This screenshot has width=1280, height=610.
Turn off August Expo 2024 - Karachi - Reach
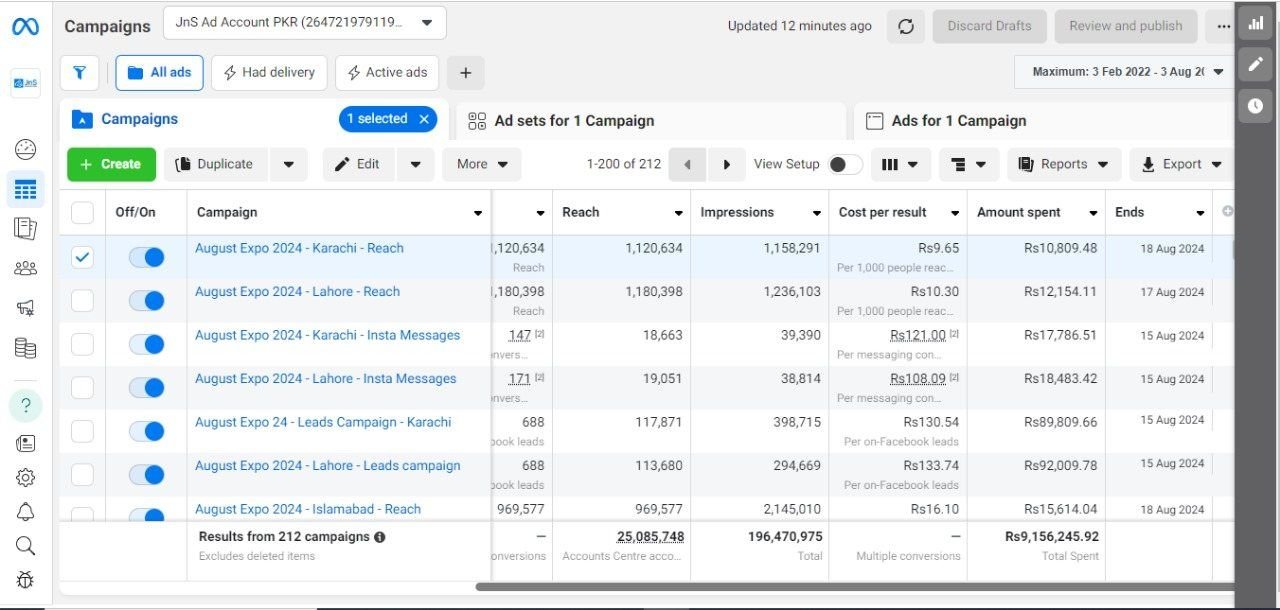tap(146, 257)
